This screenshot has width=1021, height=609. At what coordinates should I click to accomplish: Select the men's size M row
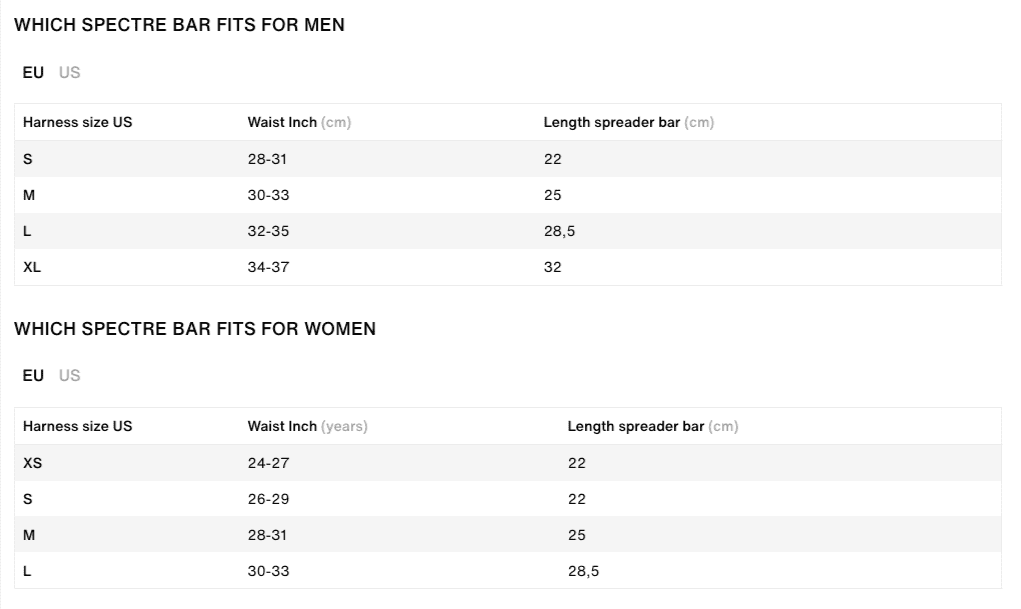(508, 195)
